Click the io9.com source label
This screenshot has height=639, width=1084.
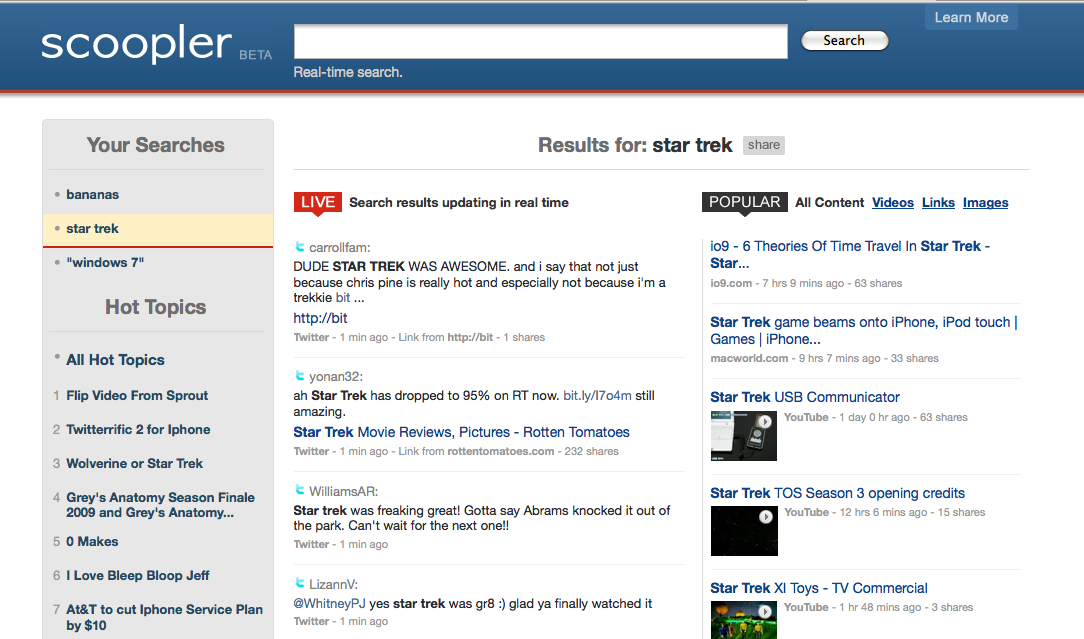click(731, 283)
